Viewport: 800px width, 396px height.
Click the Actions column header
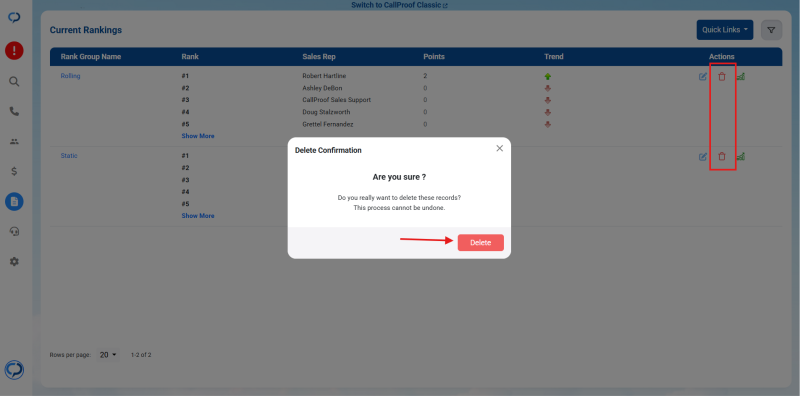721,57
